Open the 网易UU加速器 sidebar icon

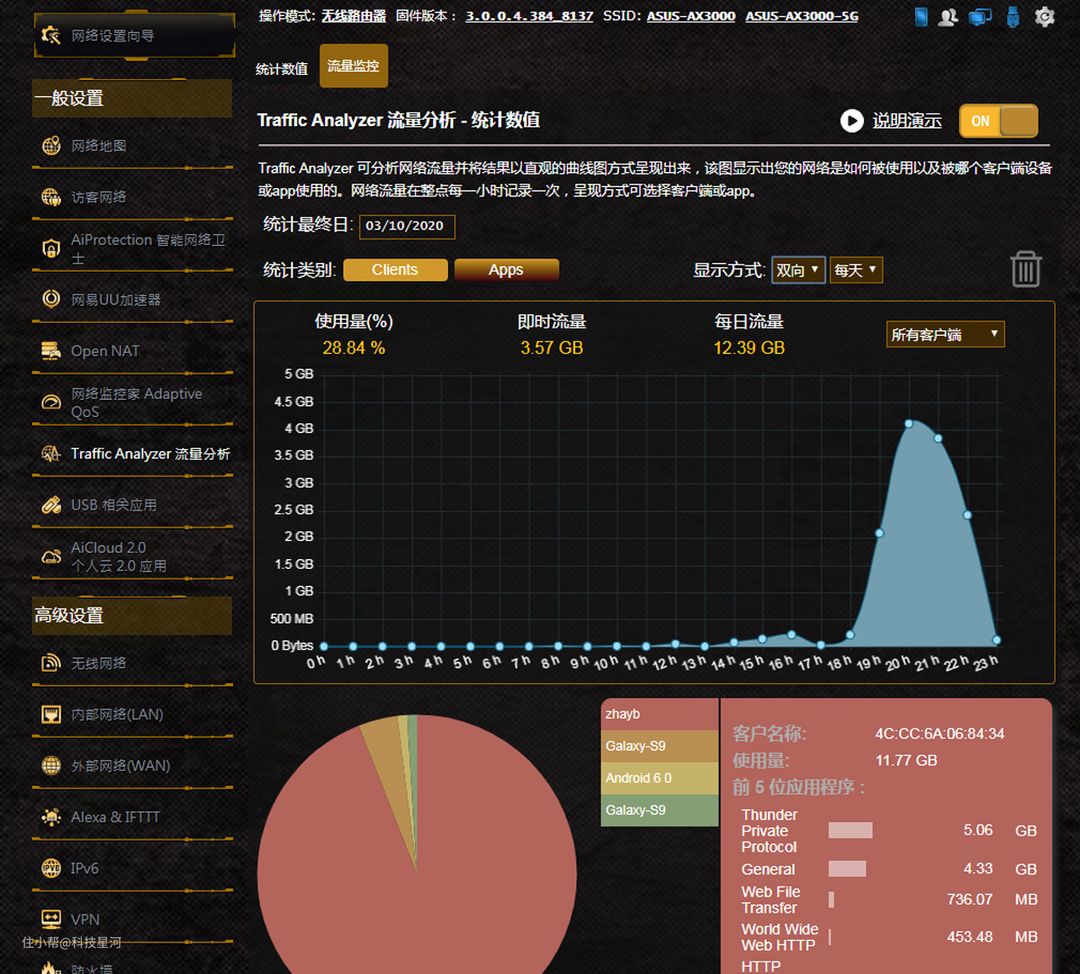(x=51, y=299)
